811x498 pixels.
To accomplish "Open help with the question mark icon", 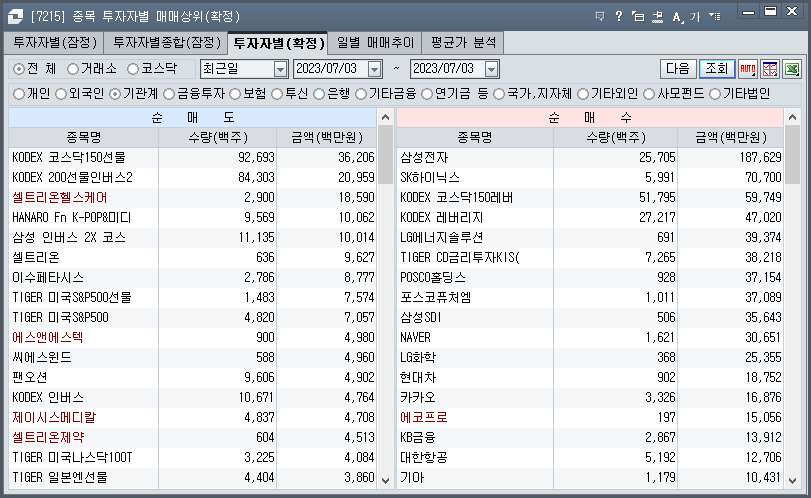I will tap(619, 17).
